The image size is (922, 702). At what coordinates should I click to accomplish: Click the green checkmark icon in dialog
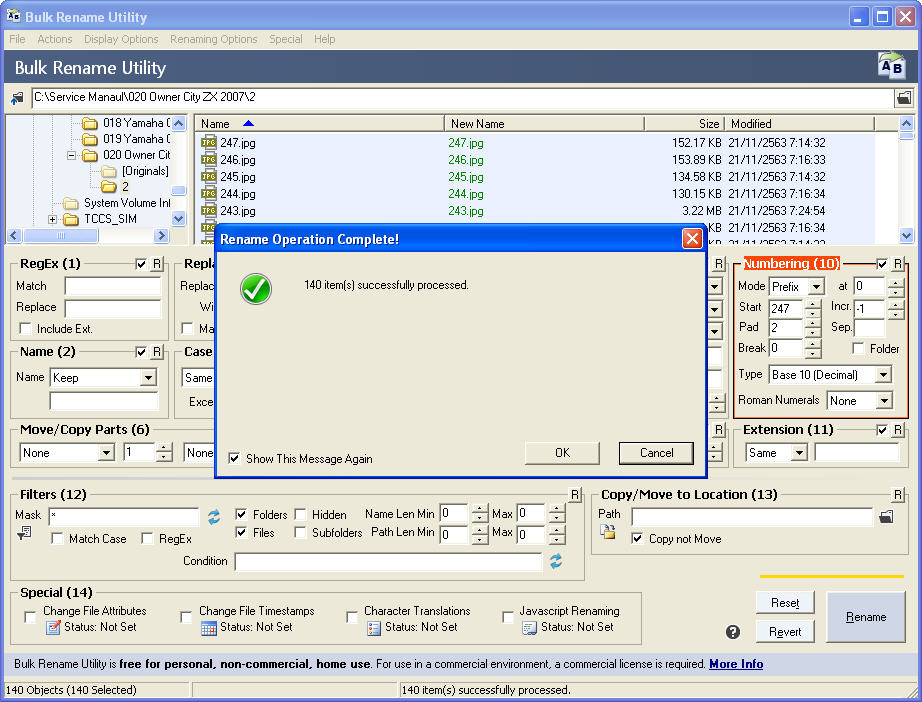click(256, 289)
